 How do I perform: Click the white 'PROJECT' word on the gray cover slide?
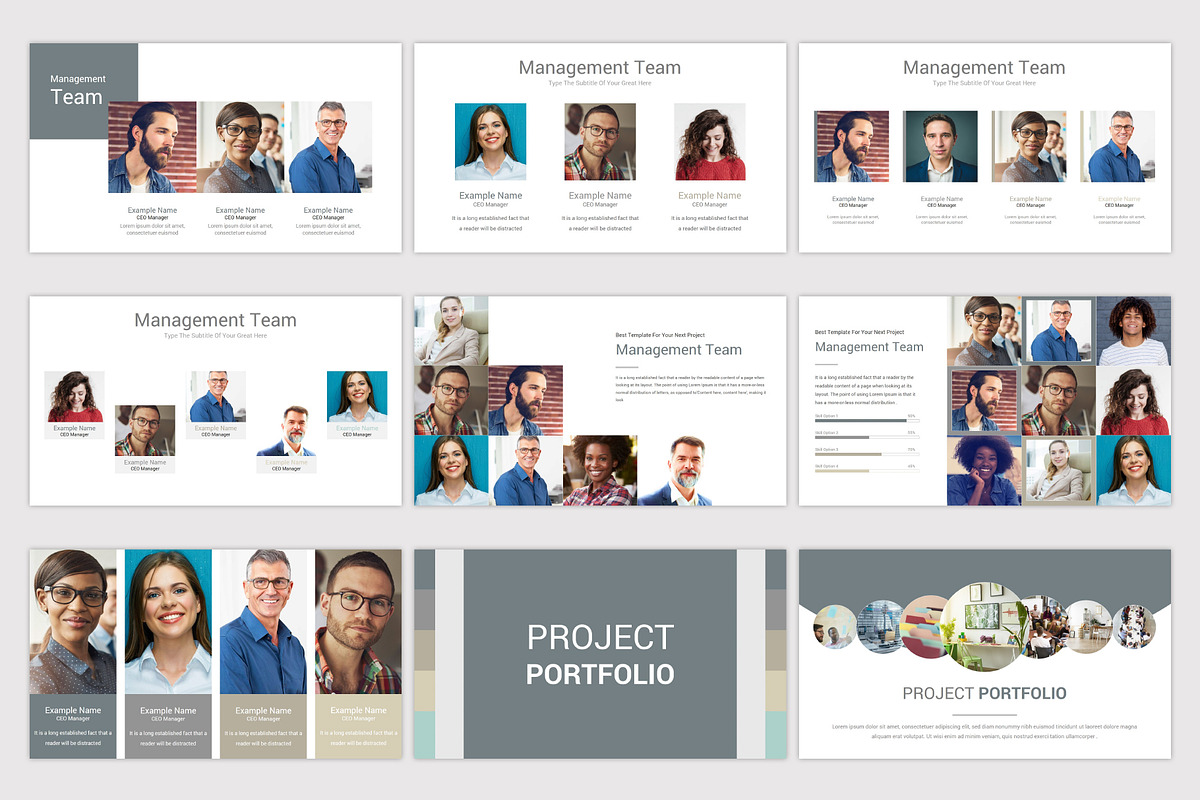pos(600,638)
